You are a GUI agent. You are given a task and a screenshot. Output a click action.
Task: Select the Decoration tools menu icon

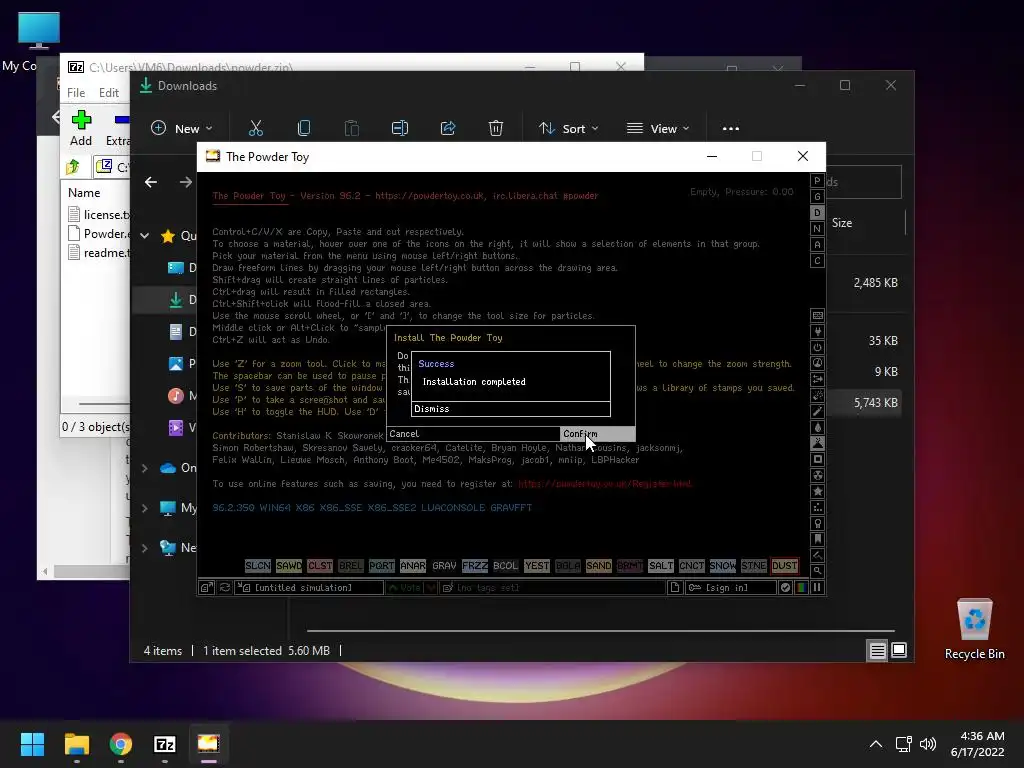[817, 555]
